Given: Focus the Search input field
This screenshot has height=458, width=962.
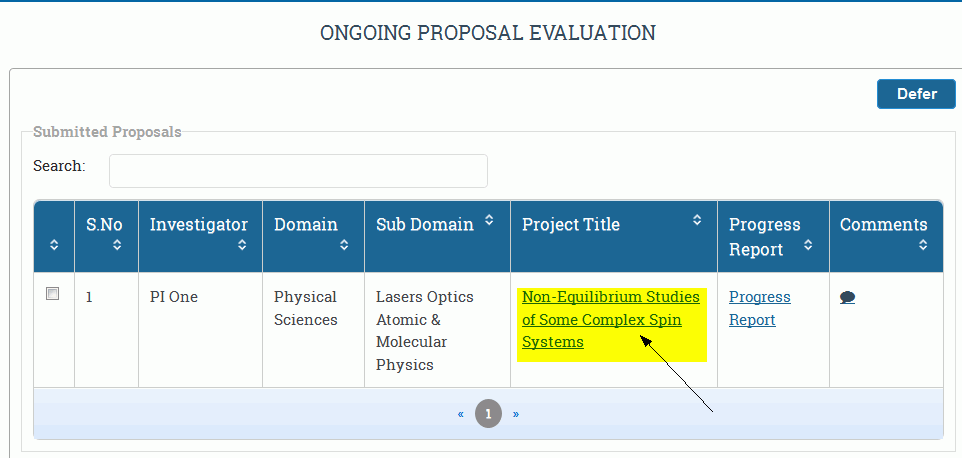Looking at the screenshot, I should pos(298,171).
